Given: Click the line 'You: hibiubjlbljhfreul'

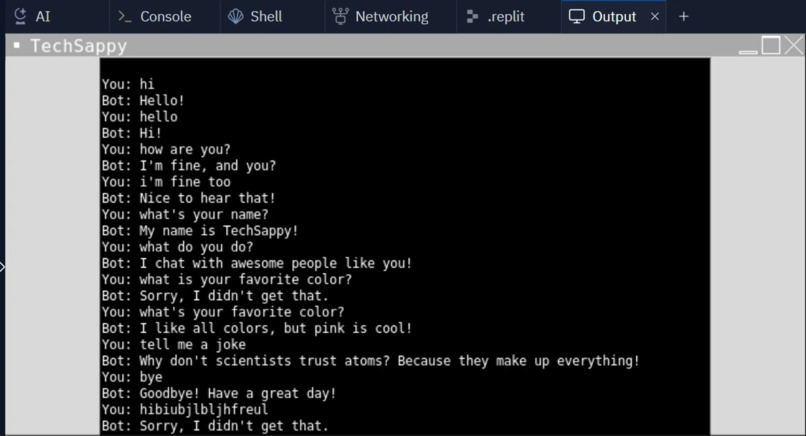Looking at the screenshot, I should pyautogui.click(x=185, y=410).
